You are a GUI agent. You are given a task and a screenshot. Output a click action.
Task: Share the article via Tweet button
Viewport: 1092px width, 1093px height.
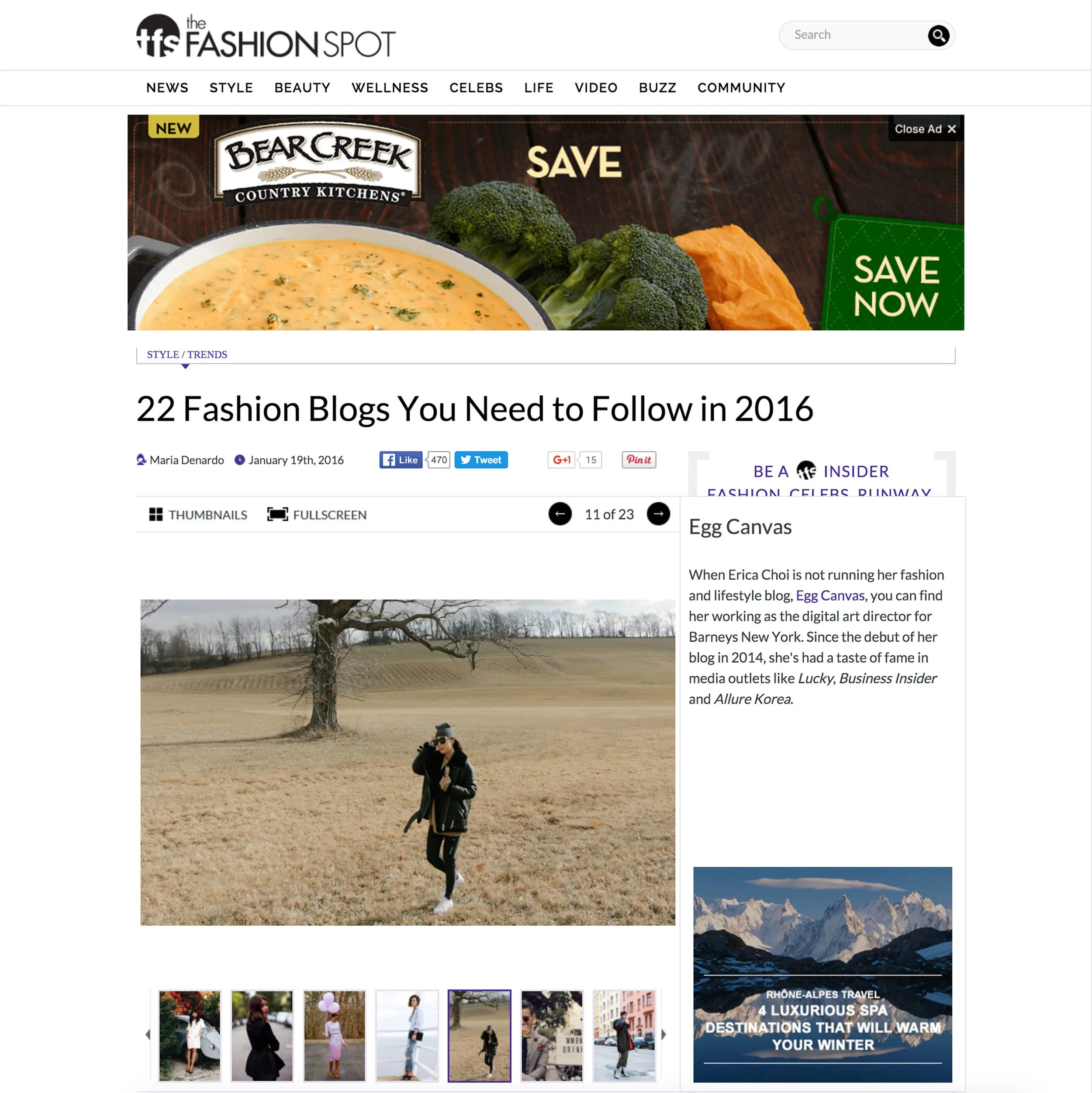(481, 460)
